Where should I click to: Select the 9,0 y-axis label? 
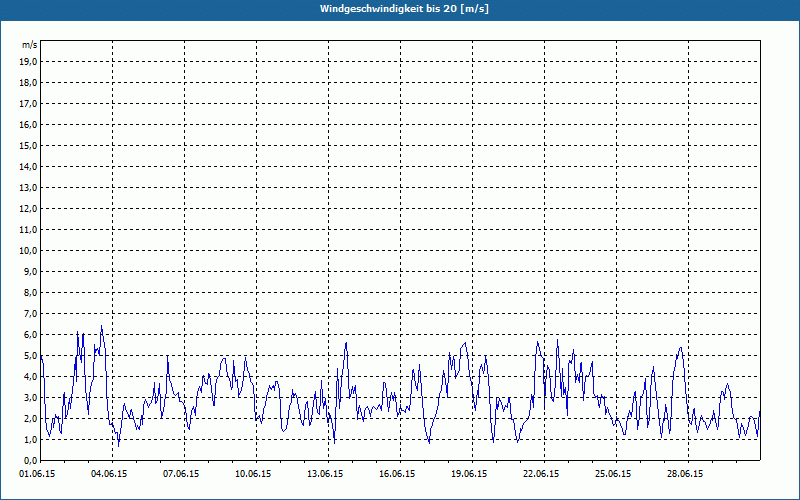(30, 271)
